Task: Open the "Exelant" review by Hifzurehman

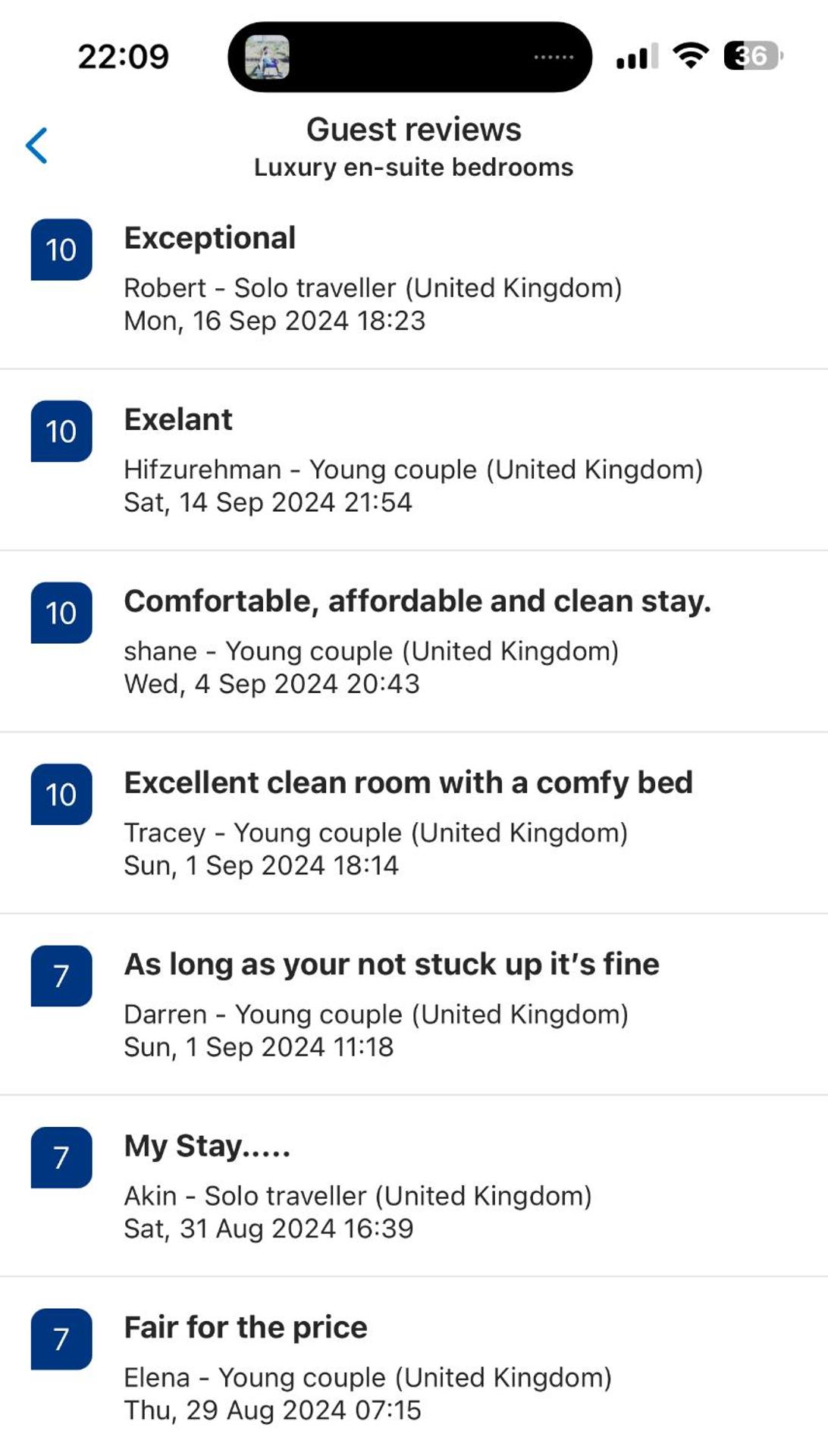Action: pos(178,419)
